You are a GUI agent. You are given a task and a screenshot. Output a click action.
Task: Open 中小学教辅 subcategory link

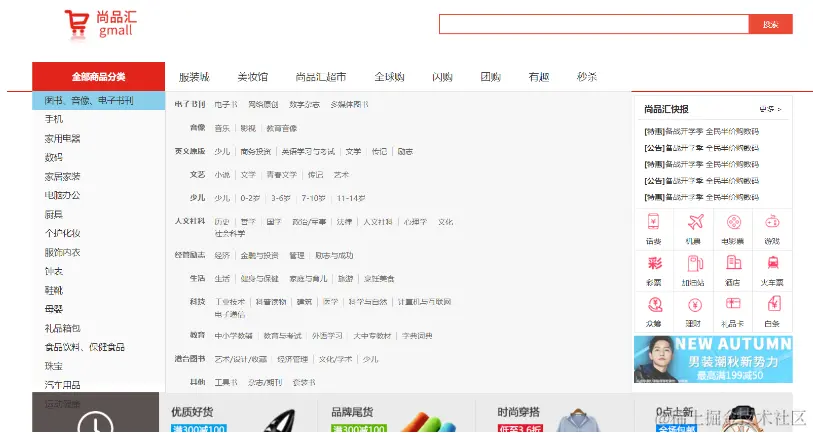point(233,336)
